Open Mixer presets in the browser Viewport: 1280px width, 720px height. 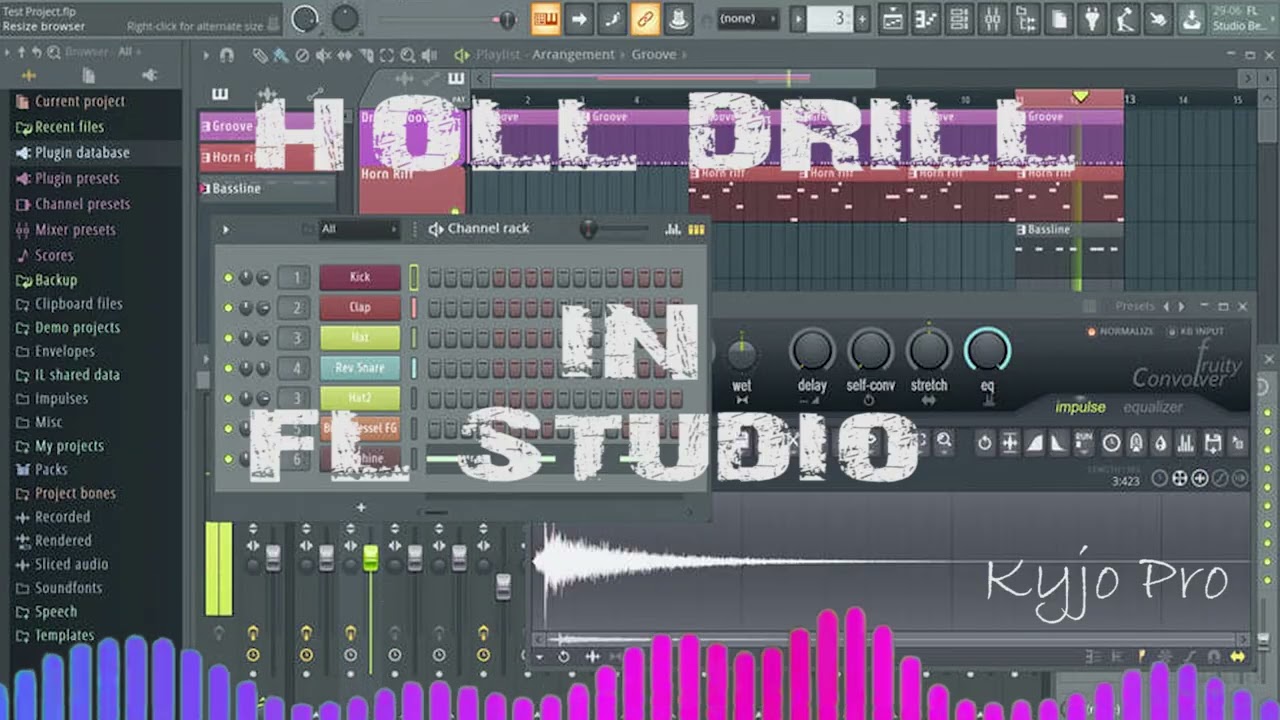tap(65, 230)
